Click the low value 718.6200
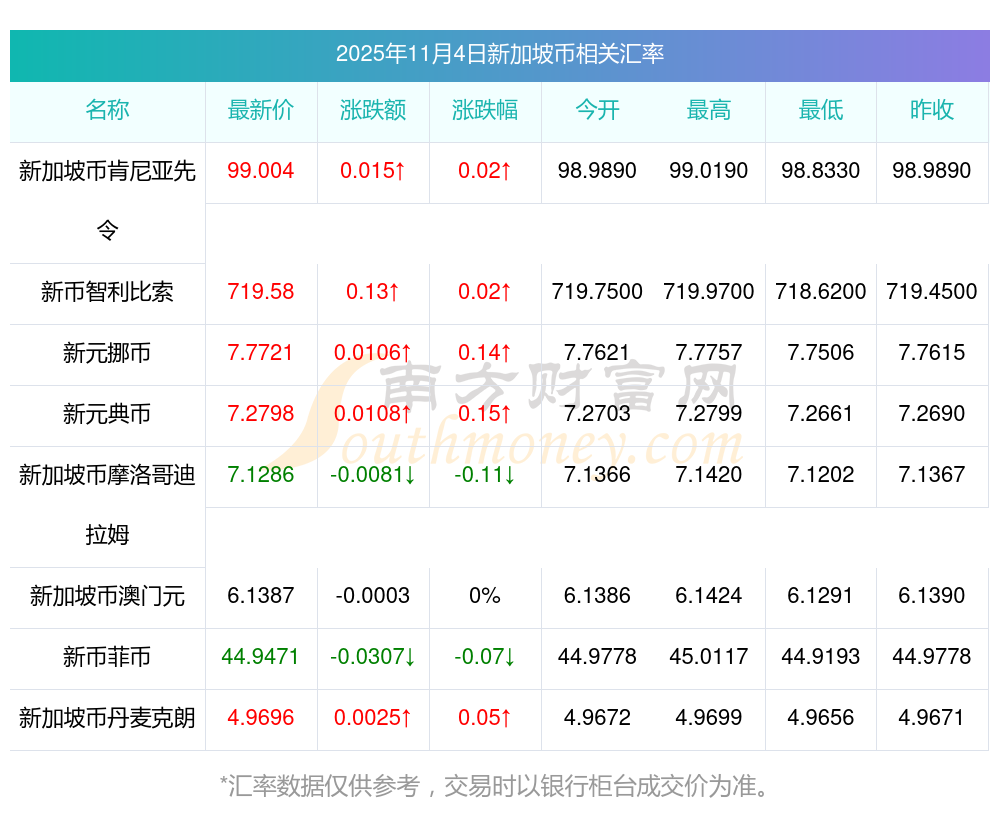 click(x=821, y=291)
